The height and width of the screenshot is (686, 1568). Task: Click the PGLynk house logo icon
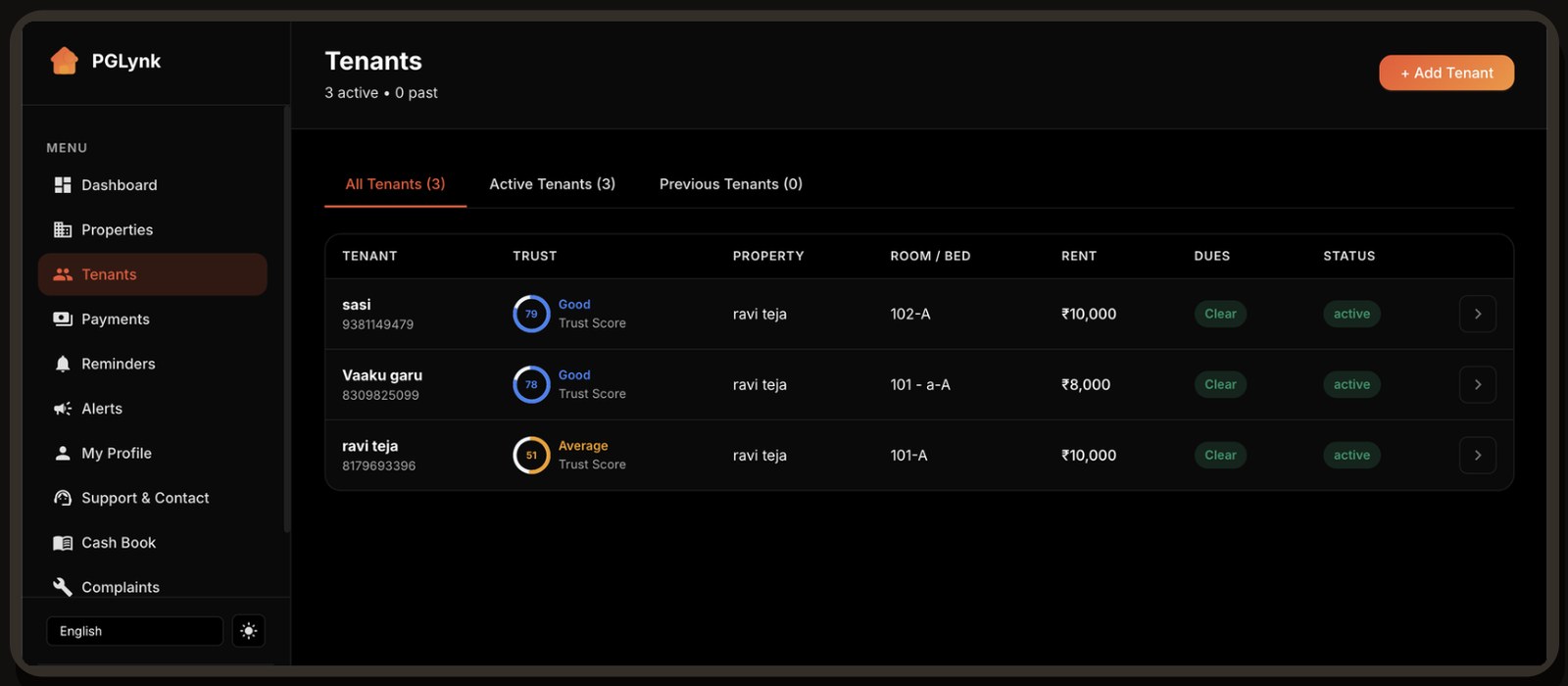click(64, 61)
